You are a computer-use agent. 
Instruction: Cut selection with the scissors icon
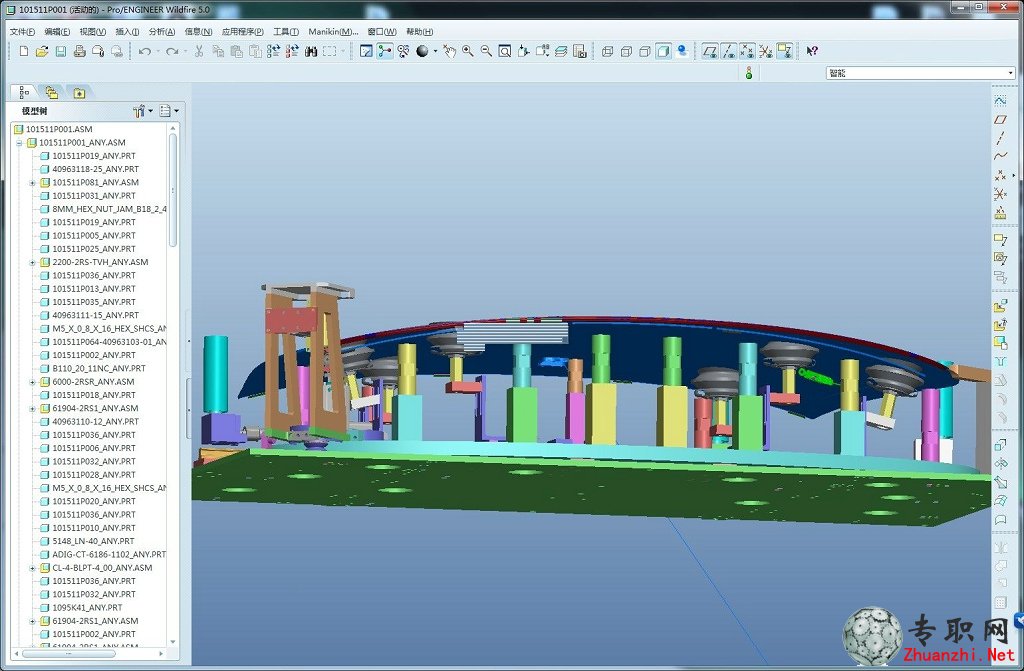199,51
